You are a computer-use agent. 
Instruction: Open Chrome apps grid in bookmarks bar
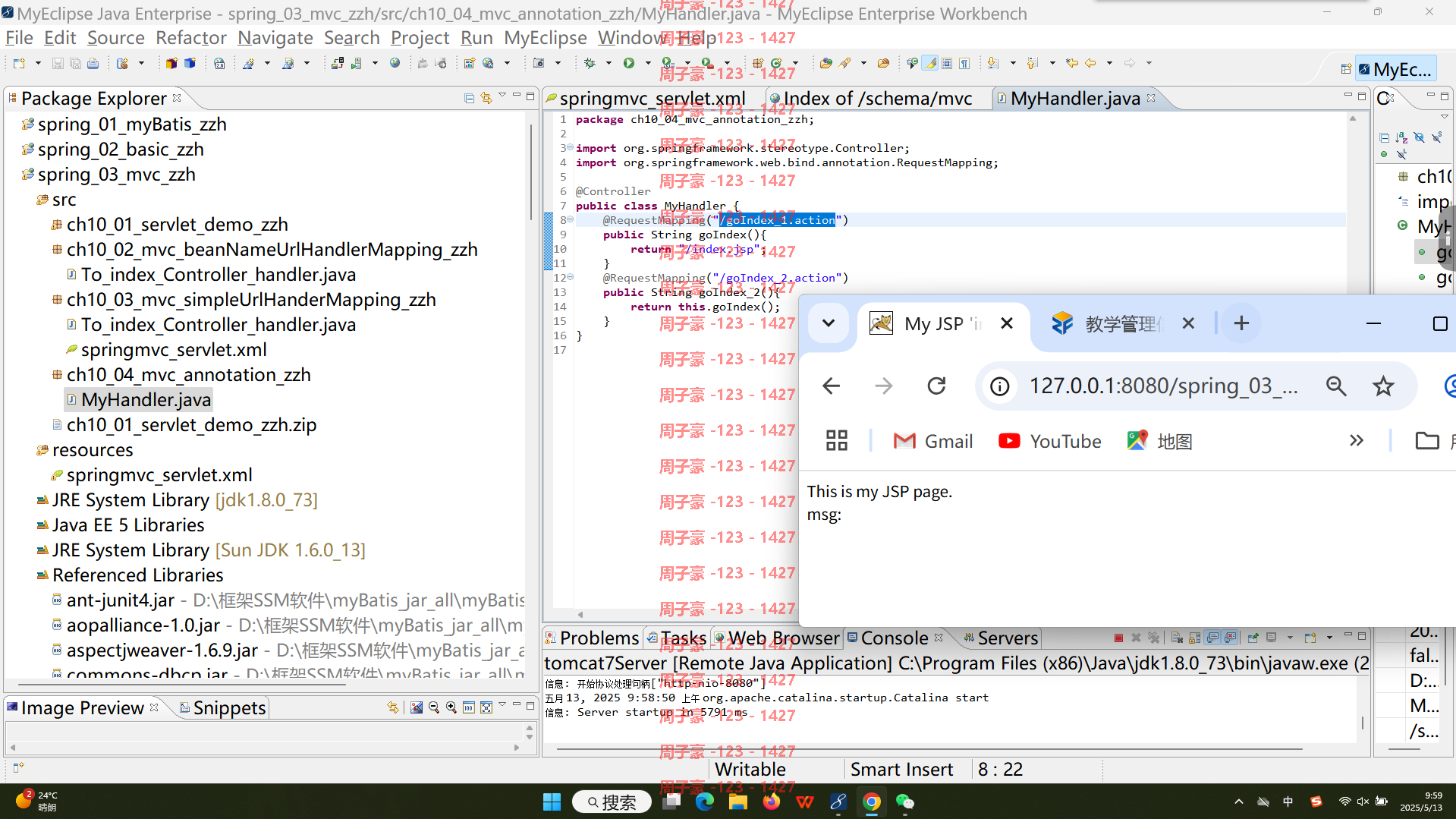(x=837, y=441)
